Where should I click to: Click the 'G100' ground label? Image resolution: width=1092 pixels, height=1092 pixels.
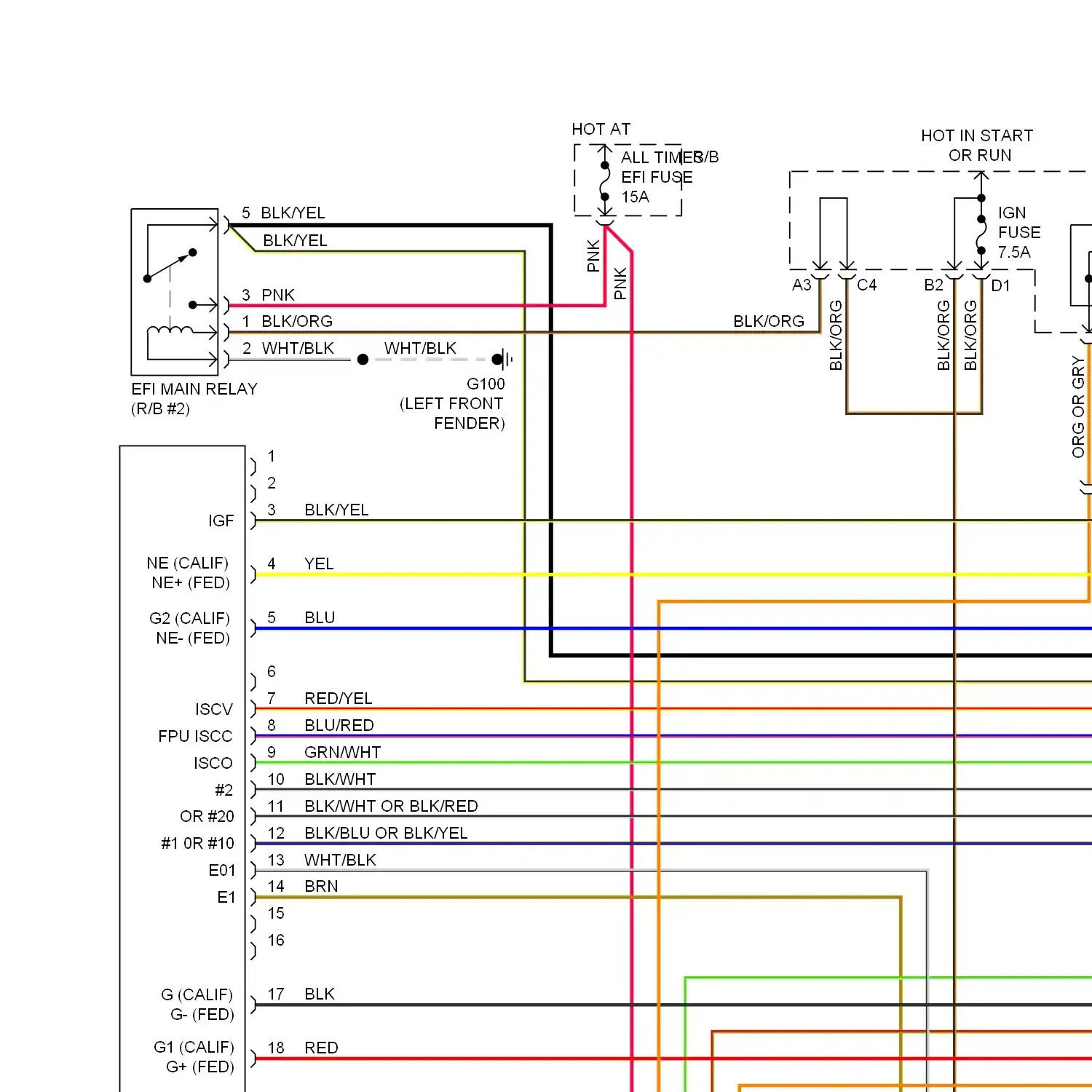[486, 384]
